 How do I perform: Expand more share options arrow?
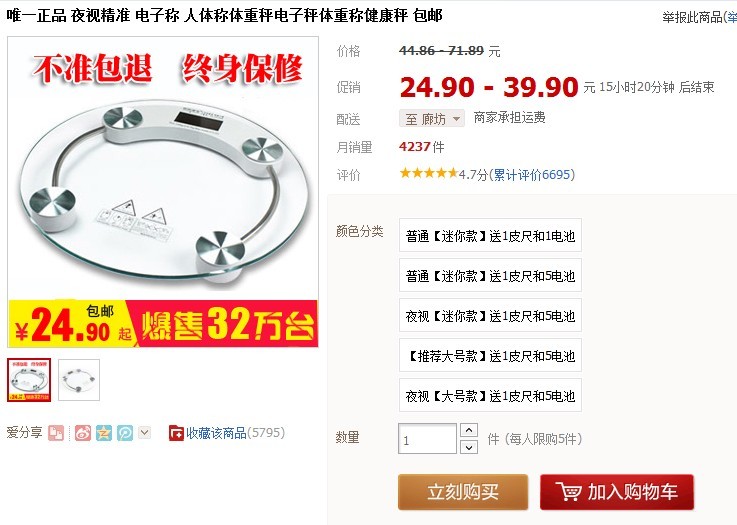click(145, 432)
